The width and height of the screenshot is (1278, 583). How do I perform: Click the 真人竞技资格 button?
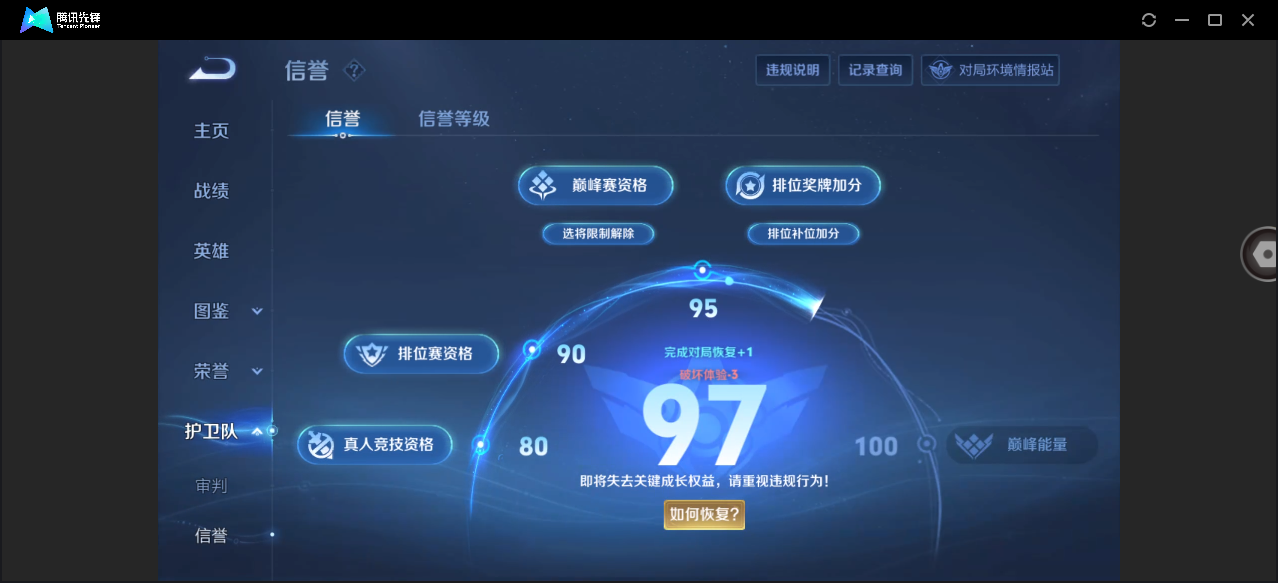tap(375, 445)
